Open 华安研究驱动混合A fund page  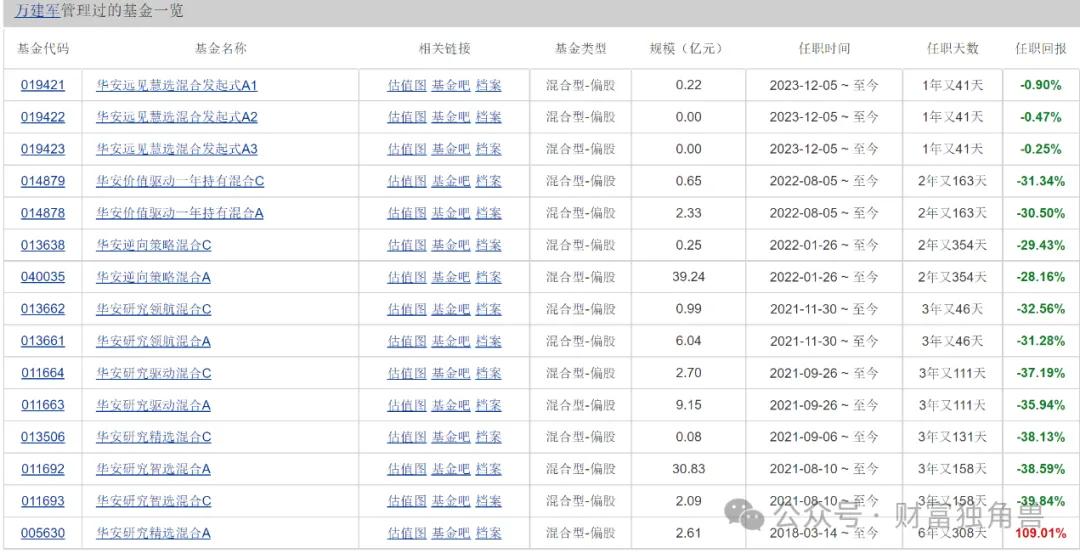pyautogui.click(x=154, y=405)
